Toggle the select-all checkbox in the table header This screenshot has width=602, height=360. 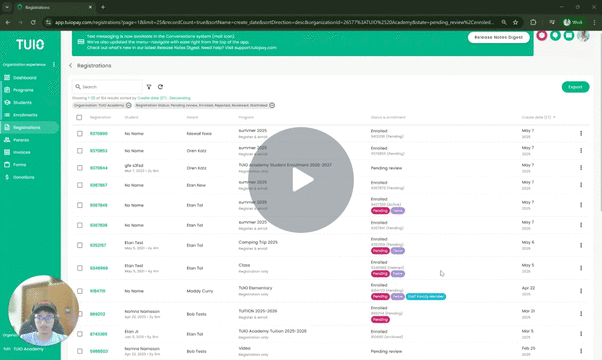pyautogui.click(x=79, y=117)
